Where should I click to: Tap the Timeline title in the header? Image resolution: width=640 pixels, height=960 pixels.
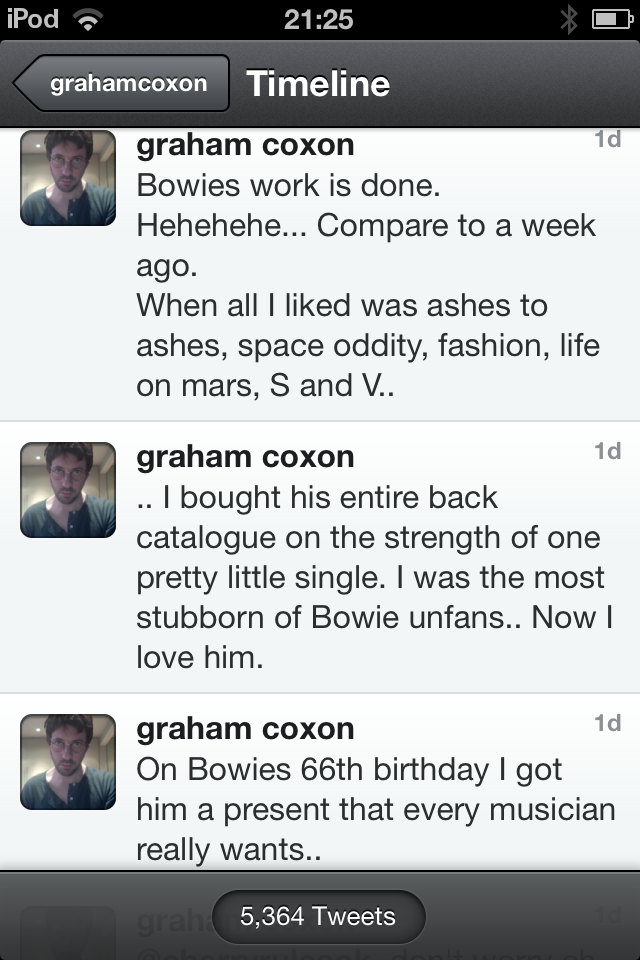318,83
